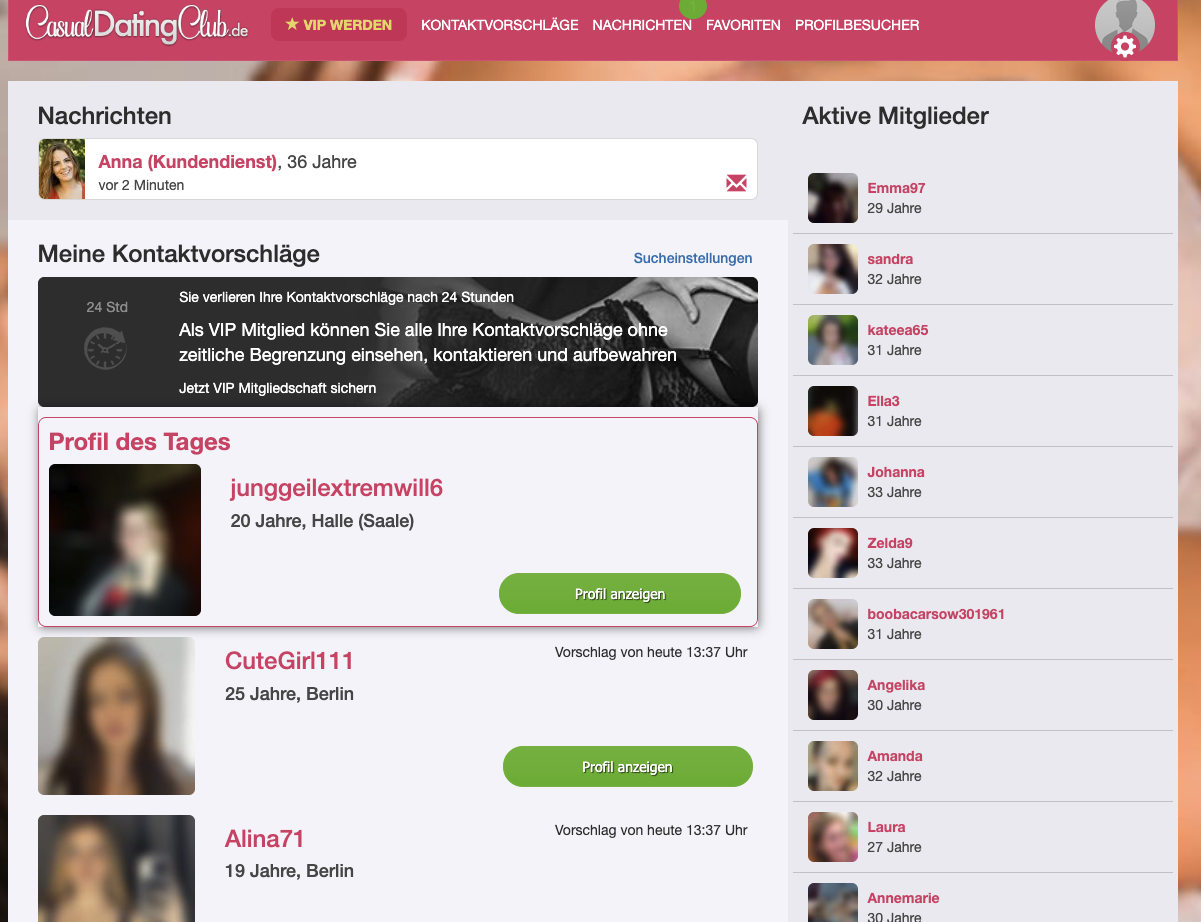Open the FAVORITEN menu item

[743, 25]
